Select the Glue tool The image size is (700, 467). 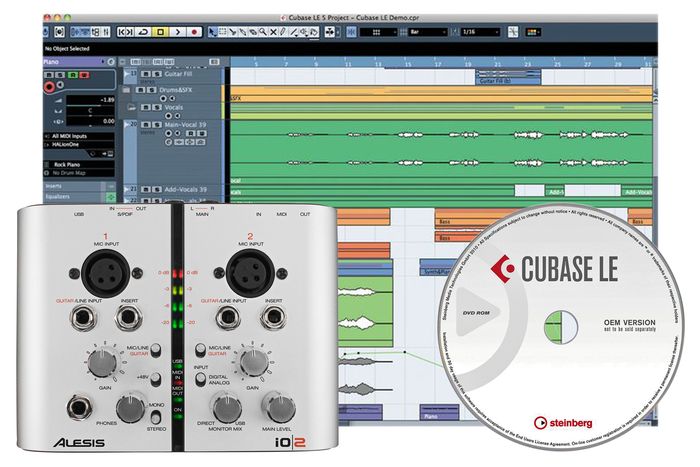pos(242,32)
